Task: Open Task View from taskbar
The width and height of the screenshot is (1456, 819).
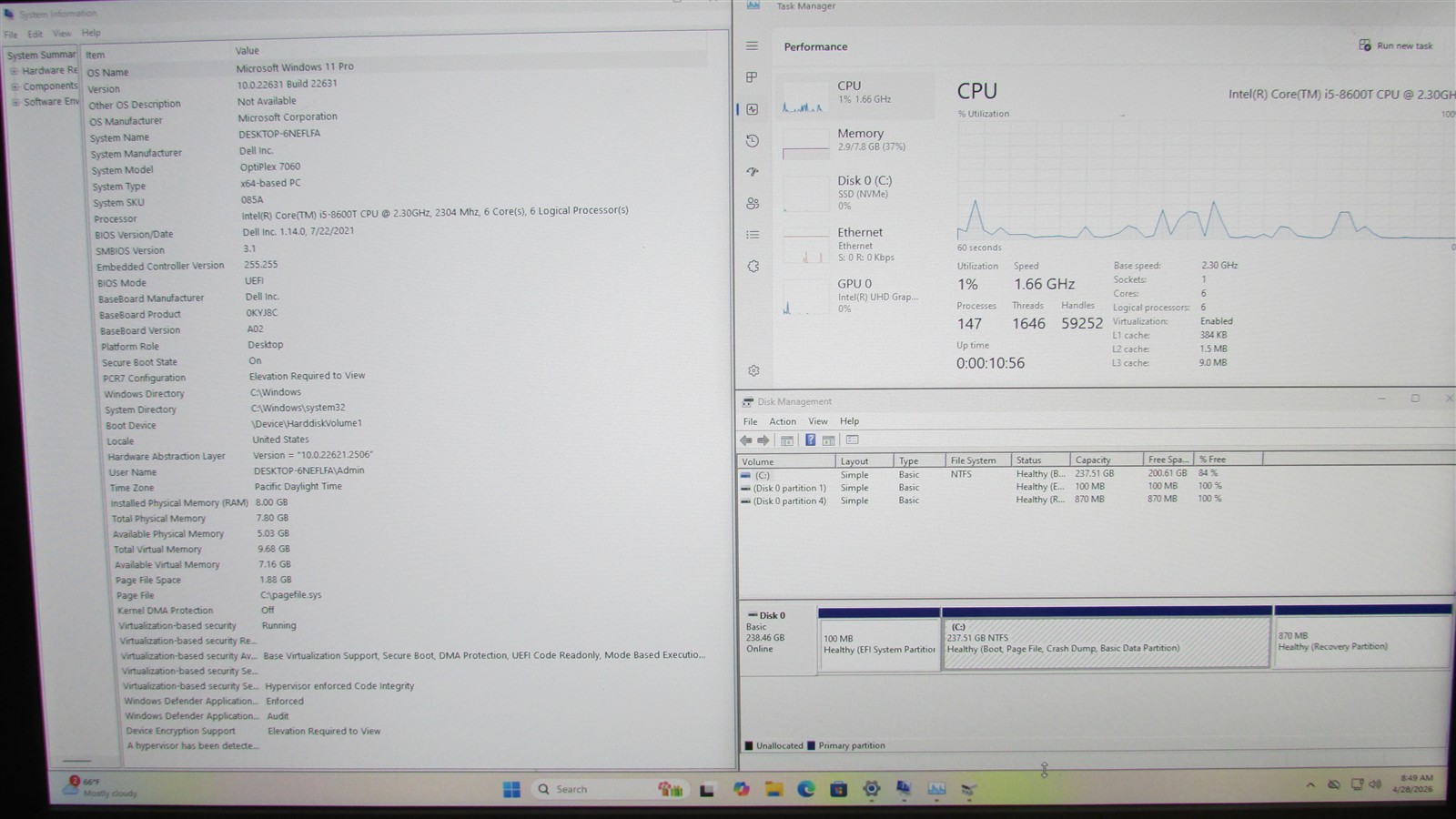Action: tap(706, 790)
